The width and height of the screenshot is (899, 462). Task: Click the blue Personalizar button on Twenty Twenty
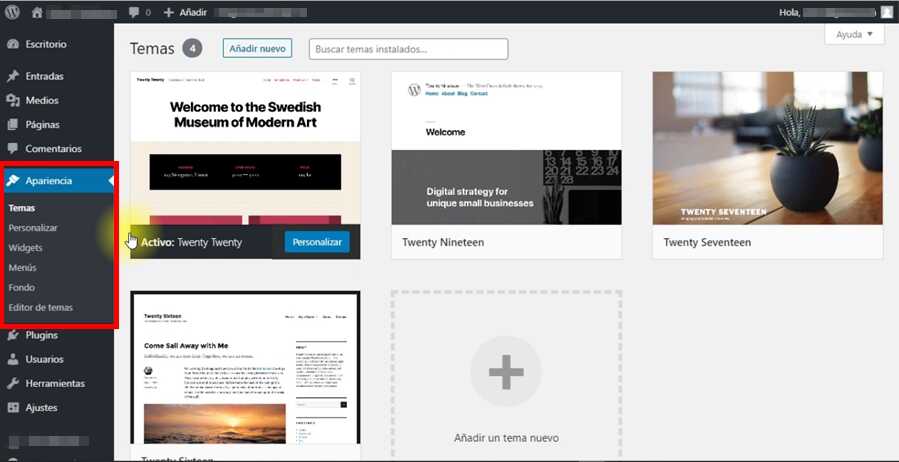point(317,242)
